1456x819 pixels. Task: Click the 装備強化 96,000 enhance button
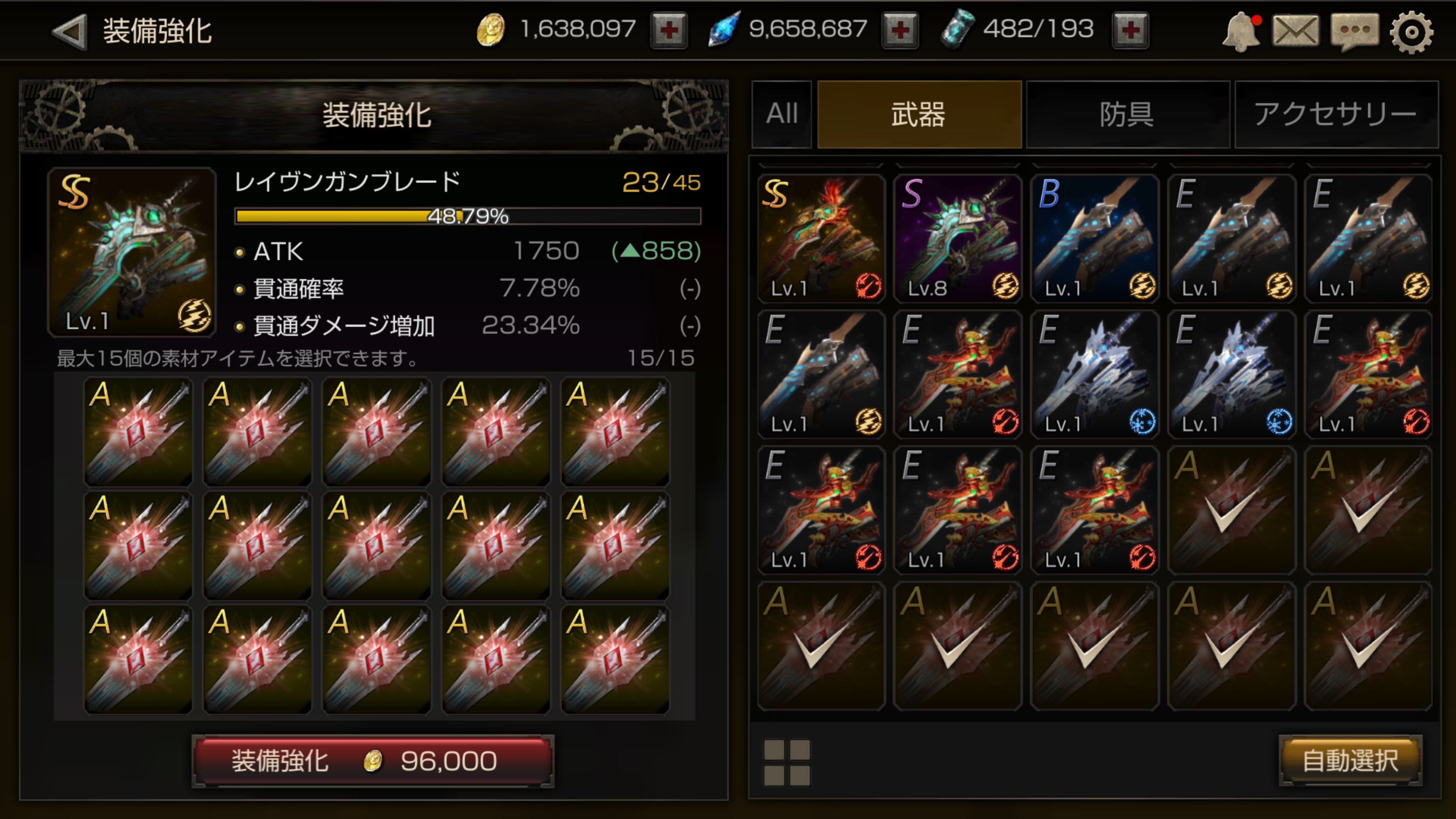click(373, 761)
